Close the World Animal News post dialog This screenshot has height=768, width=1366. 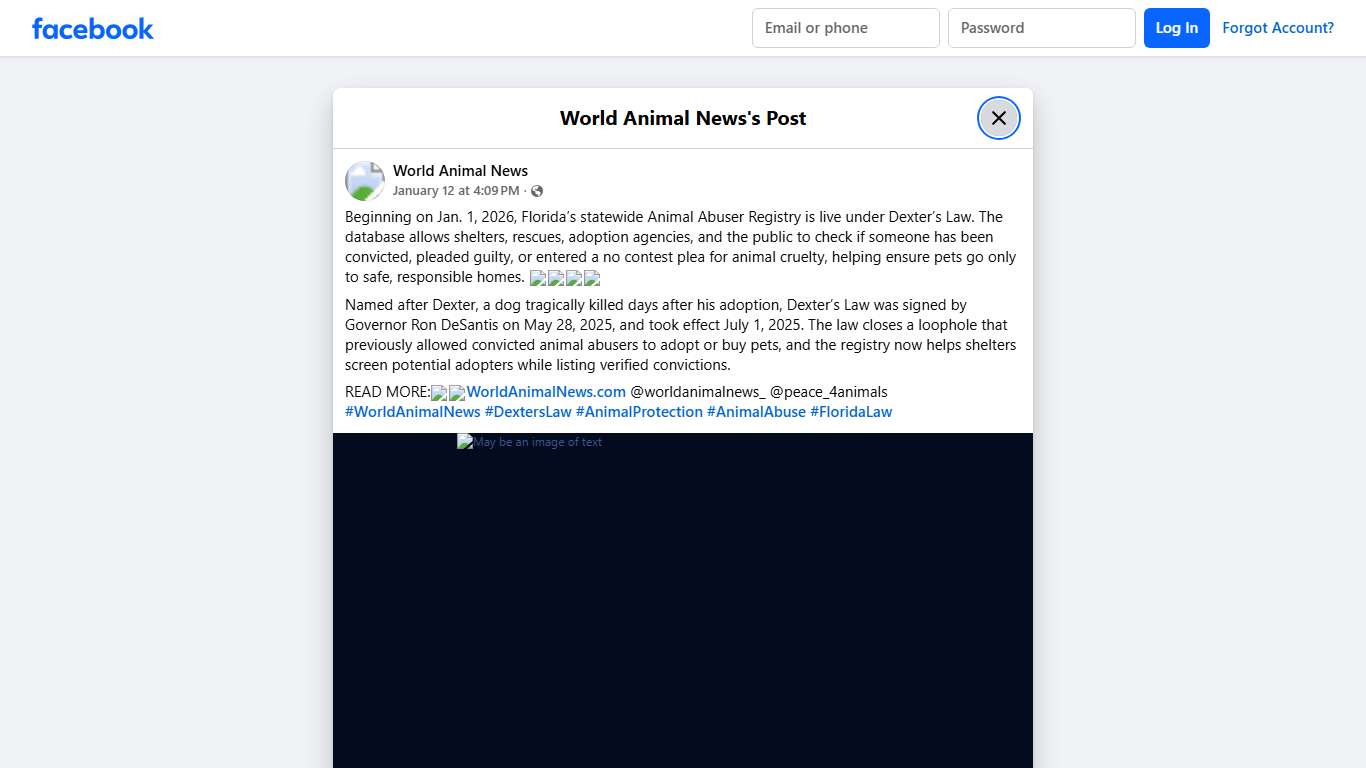click(998, 118)
